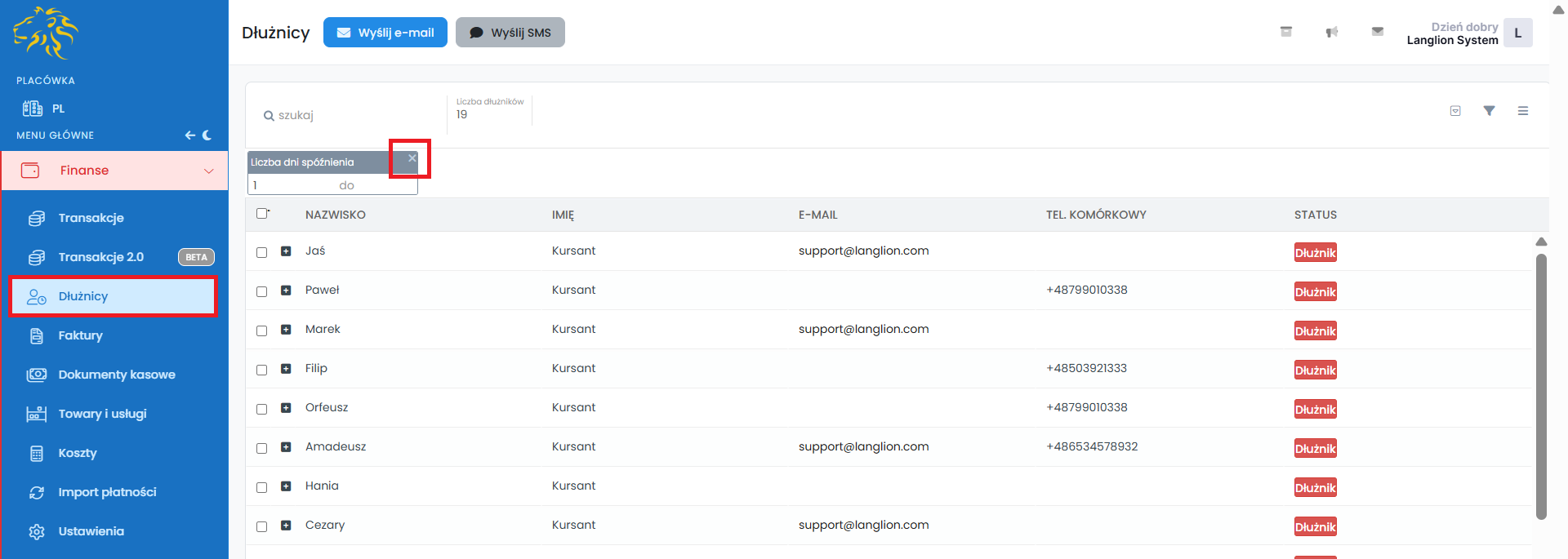Tick the checkbox for Jaś
1568x559 pixels.
coord(262,252)
